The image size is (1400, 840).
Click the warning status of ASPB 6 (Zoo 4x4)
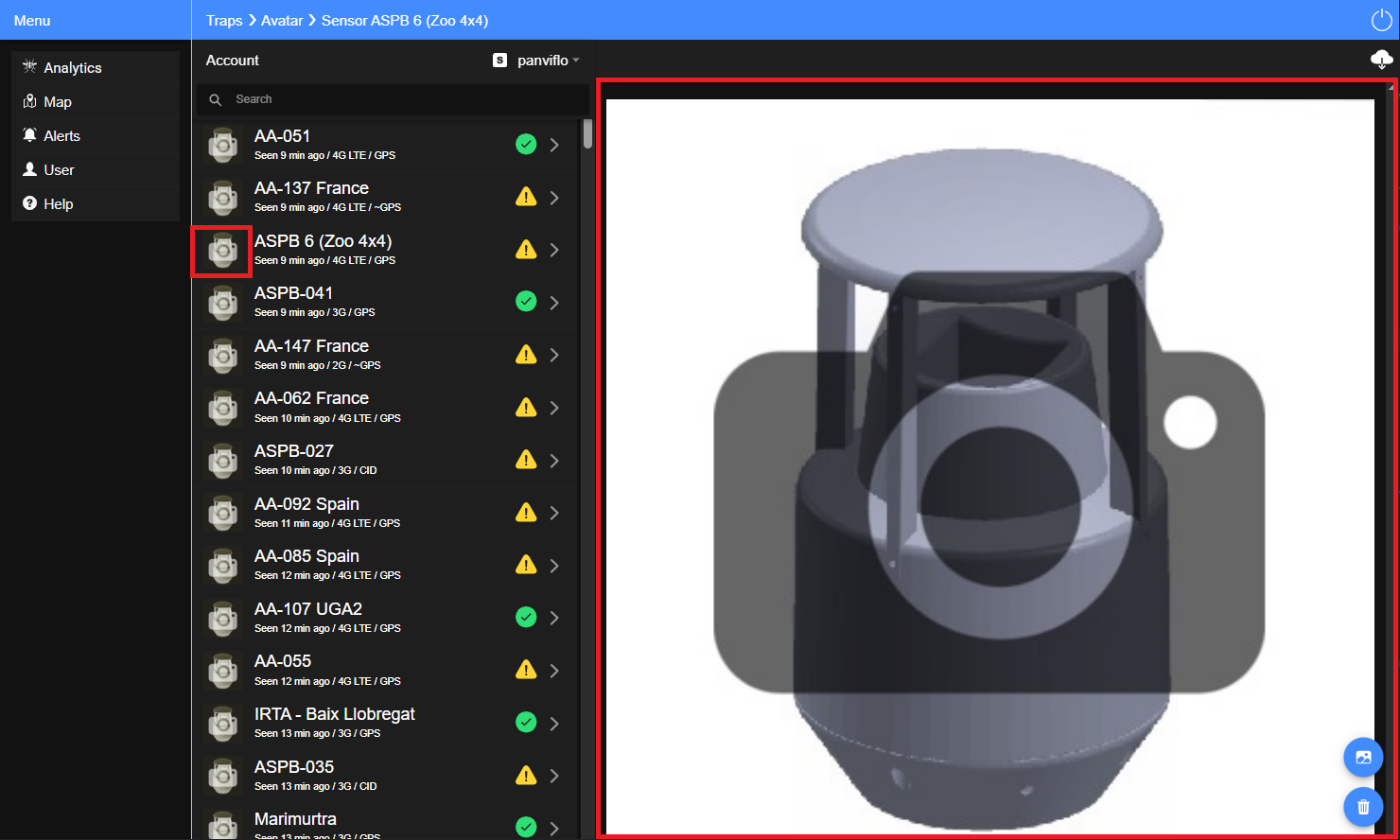tap(526, 250)
